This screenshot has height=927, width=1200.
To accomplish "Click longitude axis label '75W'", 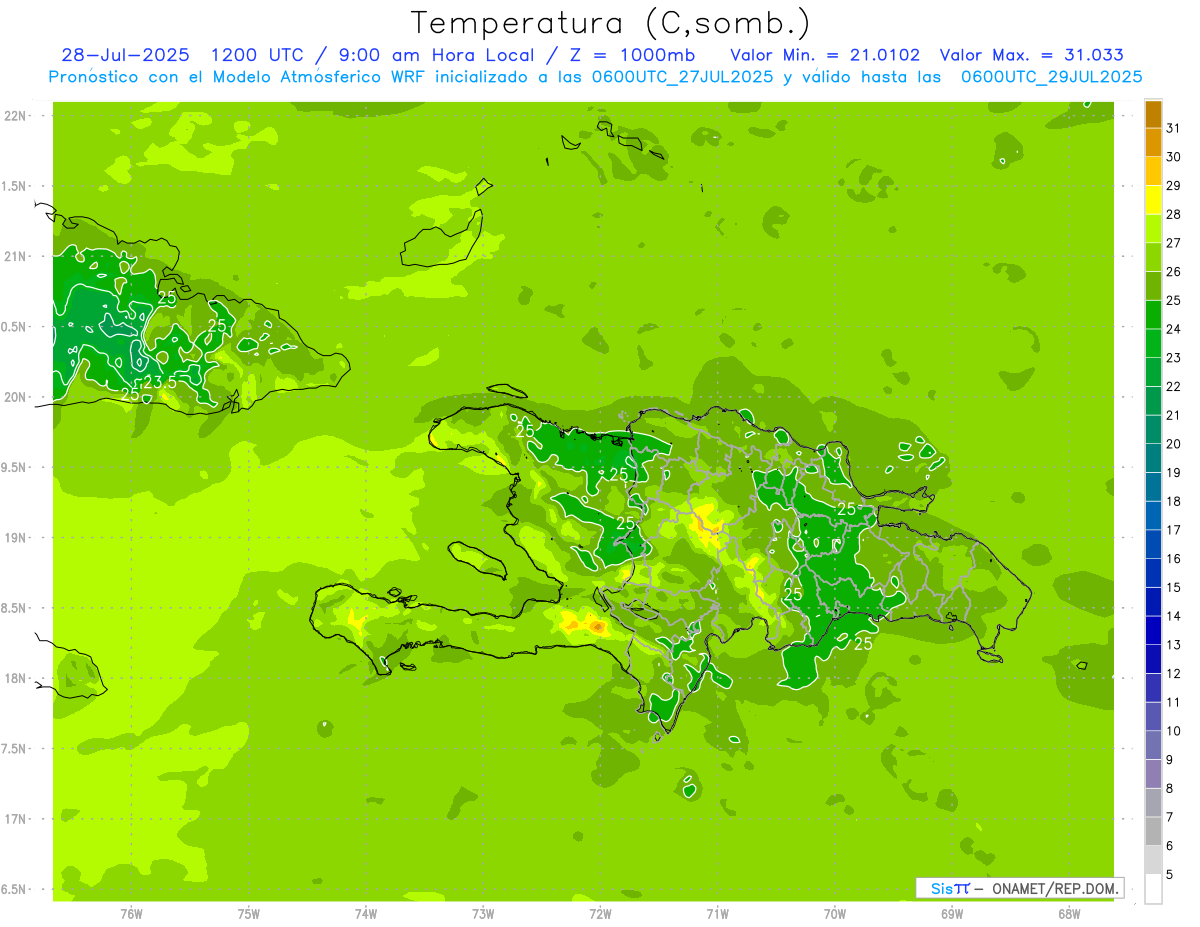I will (x=249, y=913).
